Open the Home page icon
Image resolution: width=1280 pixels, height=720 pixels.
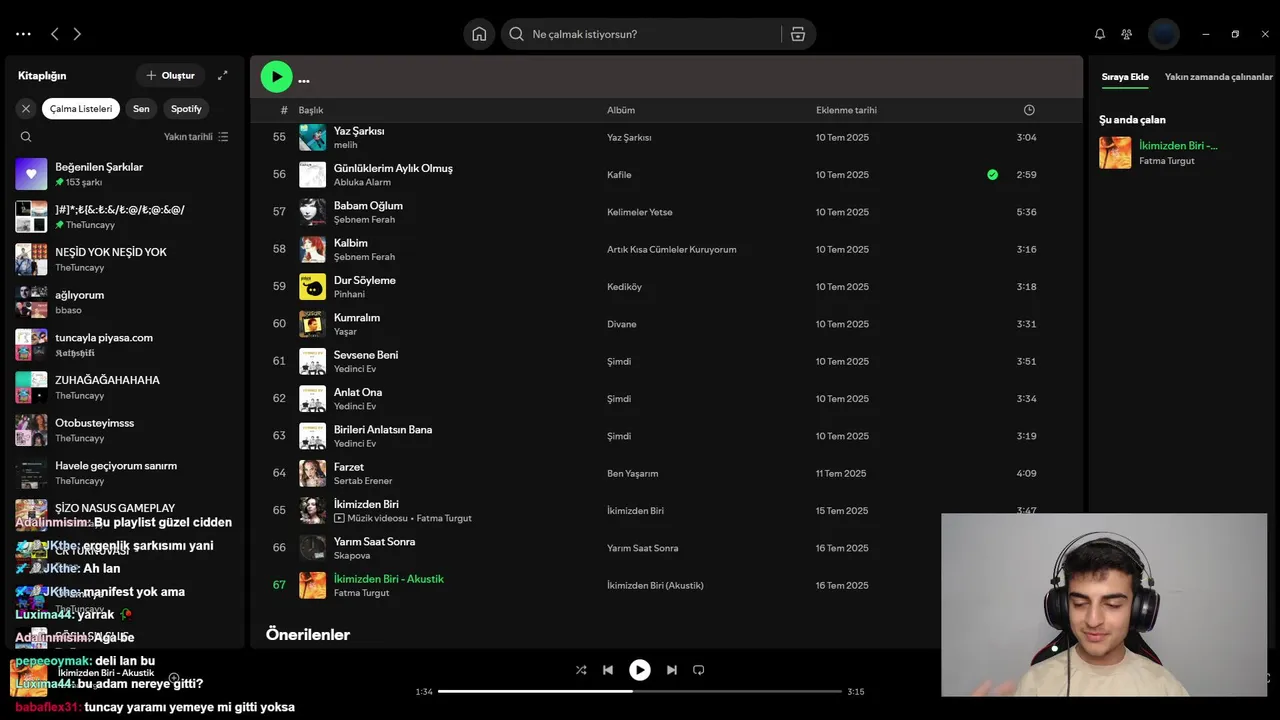click(x=479, y=34)
